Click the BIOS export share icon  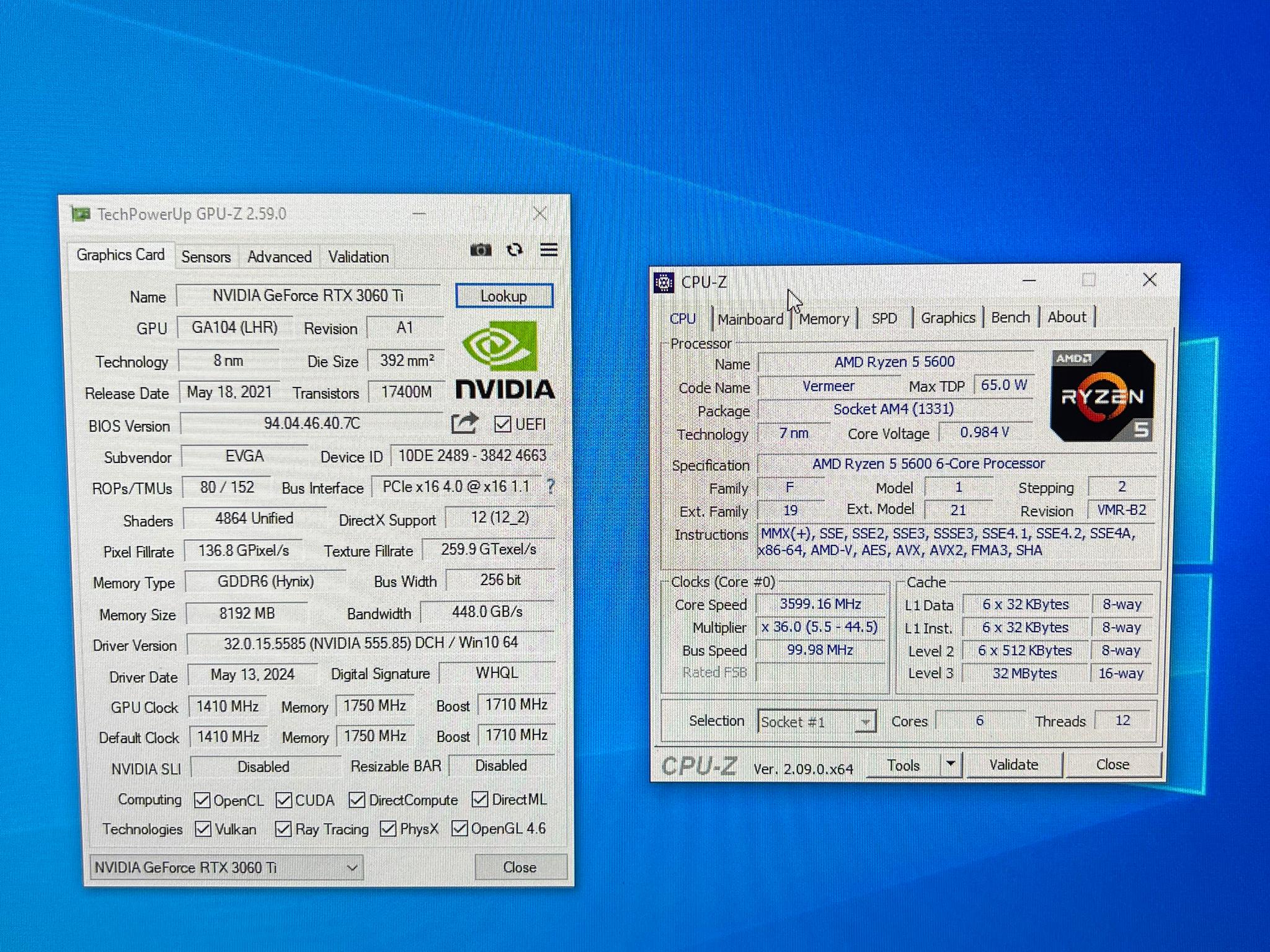click(x=464, y=423)
